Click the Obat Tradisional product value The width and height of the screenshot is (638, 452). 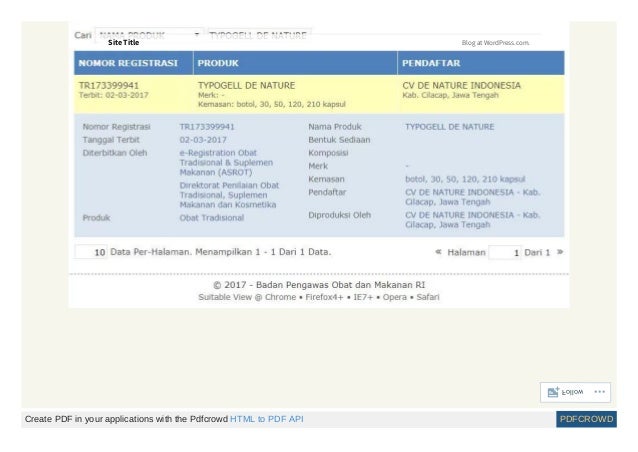click(x=212, y=218)
